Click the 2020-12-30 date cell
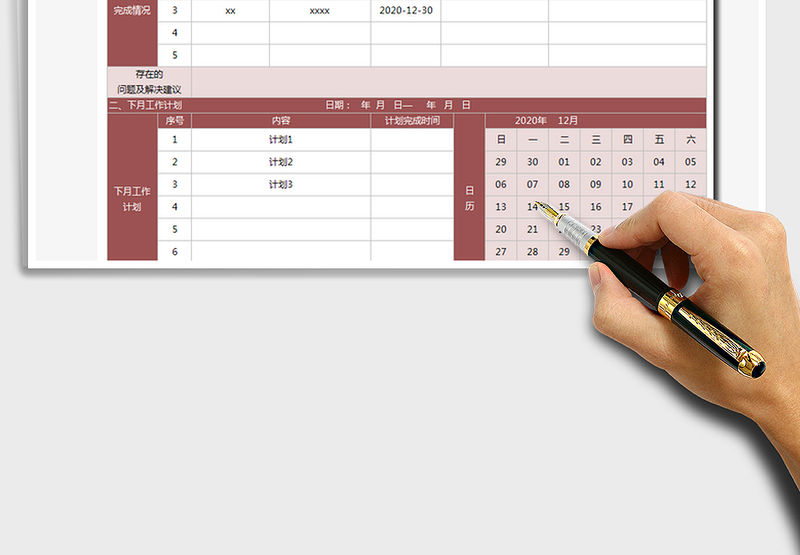 (x=406, y=11)
